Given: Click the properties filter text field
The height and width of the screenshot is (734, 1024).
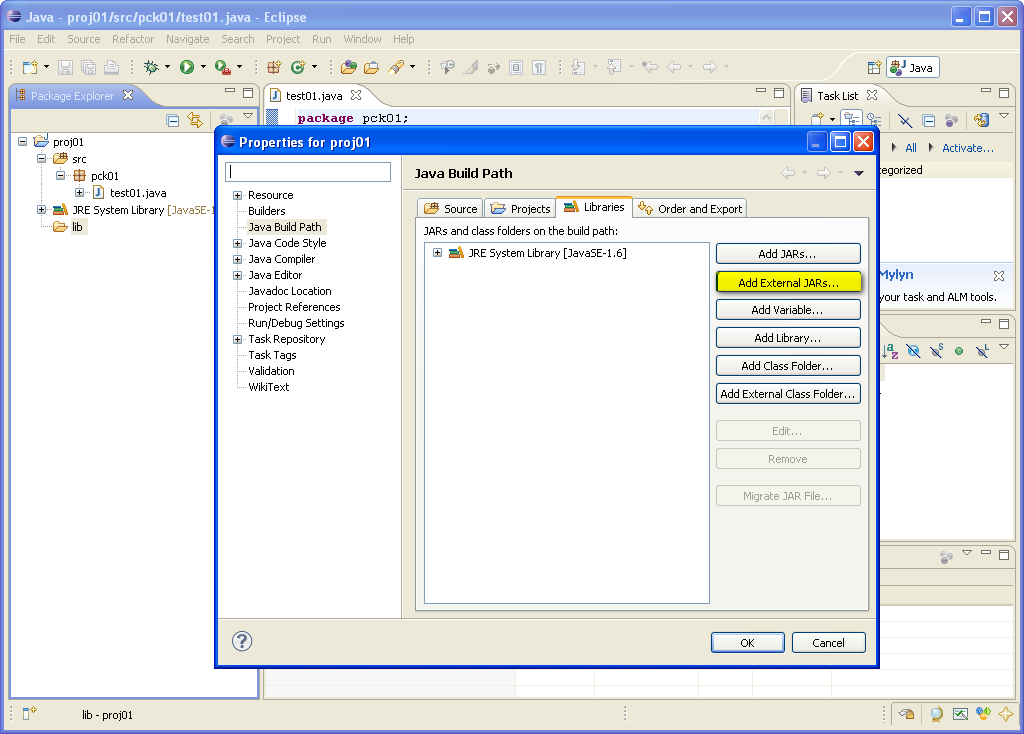Looking at the screenshot, I should (308, 172).
